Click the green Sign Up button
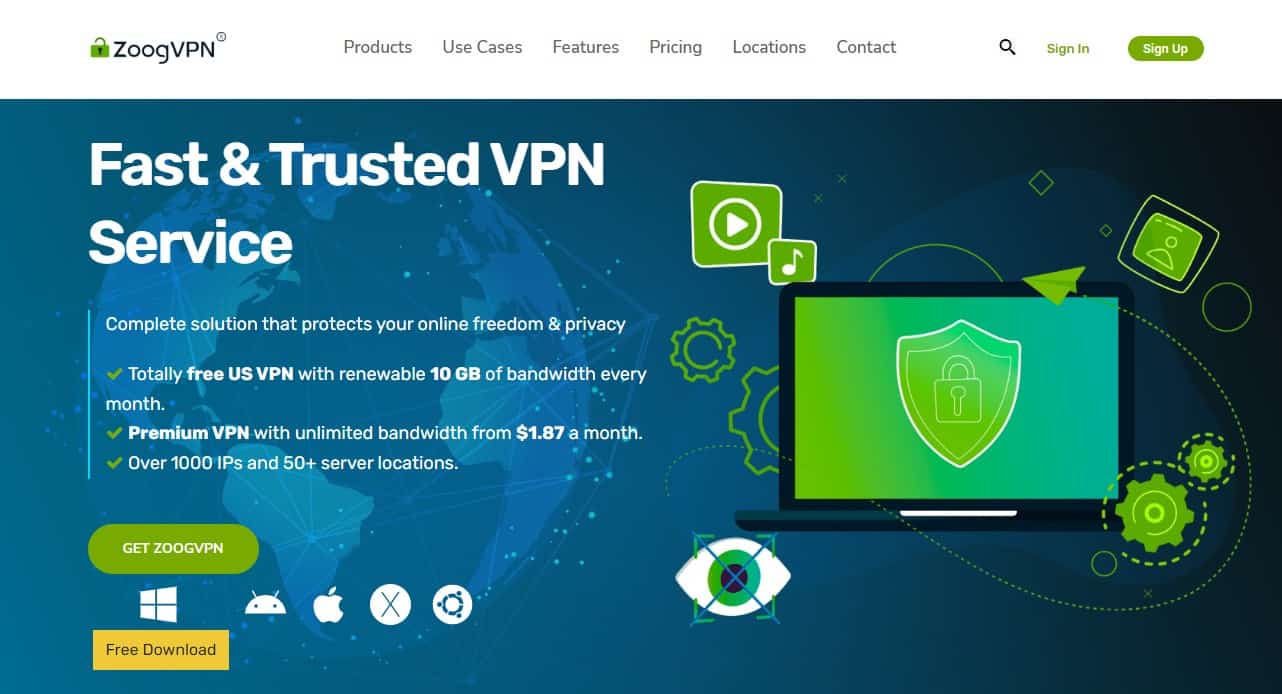 (x=1165, y=48)
